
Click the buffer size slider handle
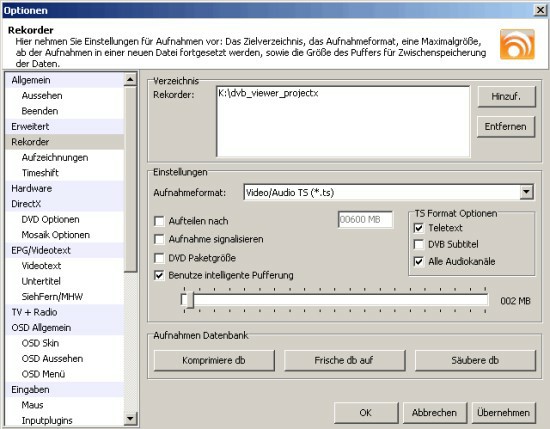point(188,300)
